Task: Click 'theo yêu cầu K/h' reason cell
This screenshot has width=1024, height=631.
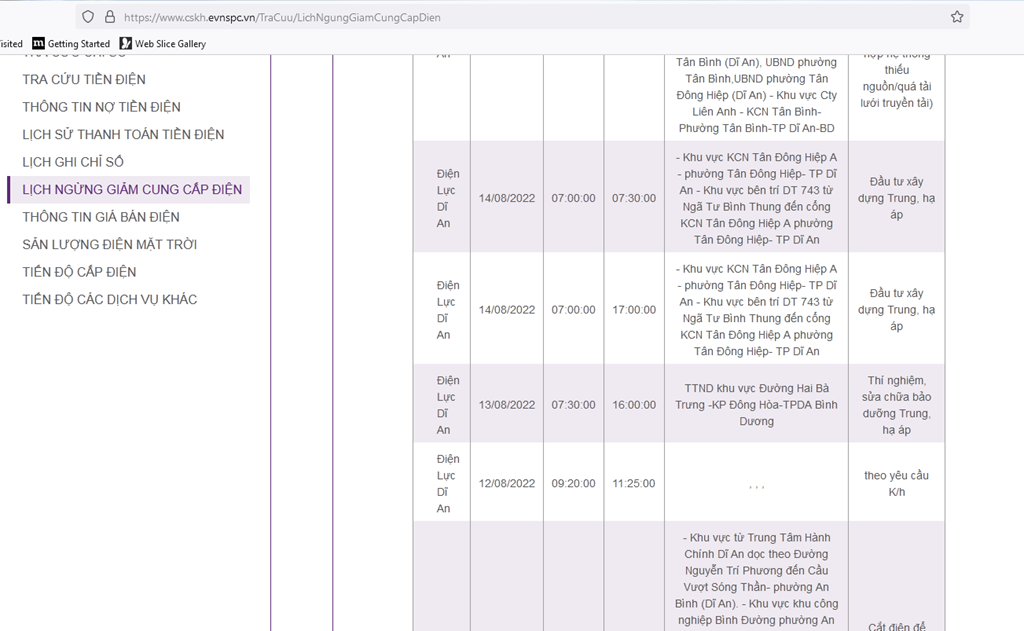Action: [897, 483]
